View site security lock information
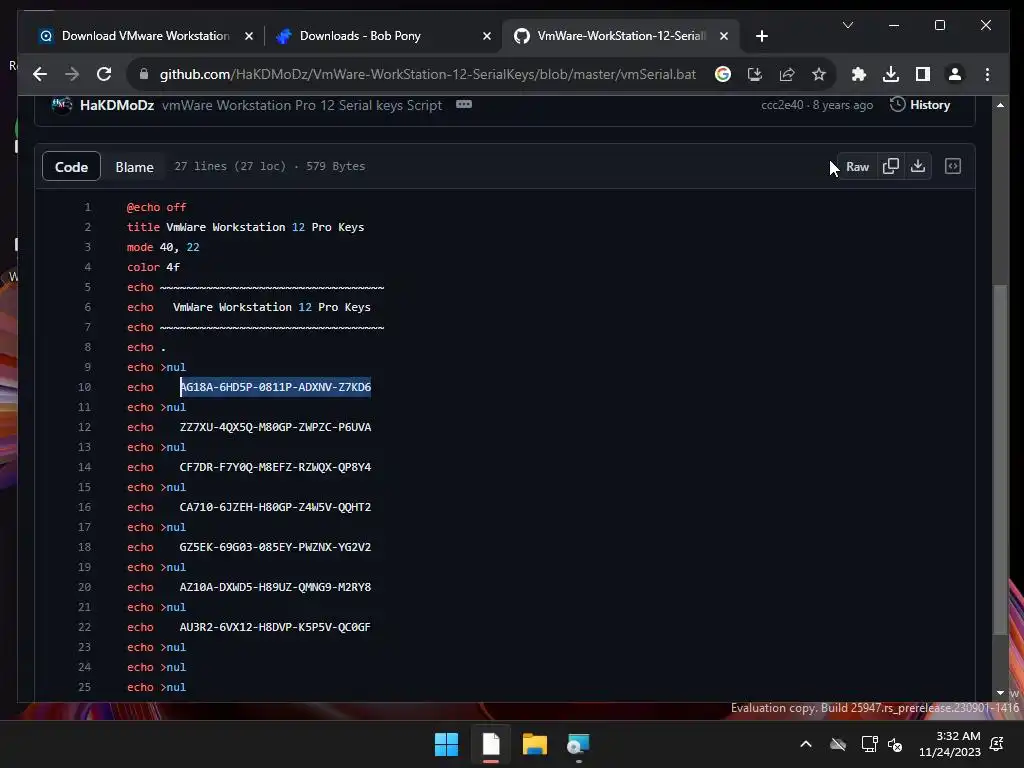Image resolution: width=1024 pixels, height=768 pixels. [x=144, y=74]
